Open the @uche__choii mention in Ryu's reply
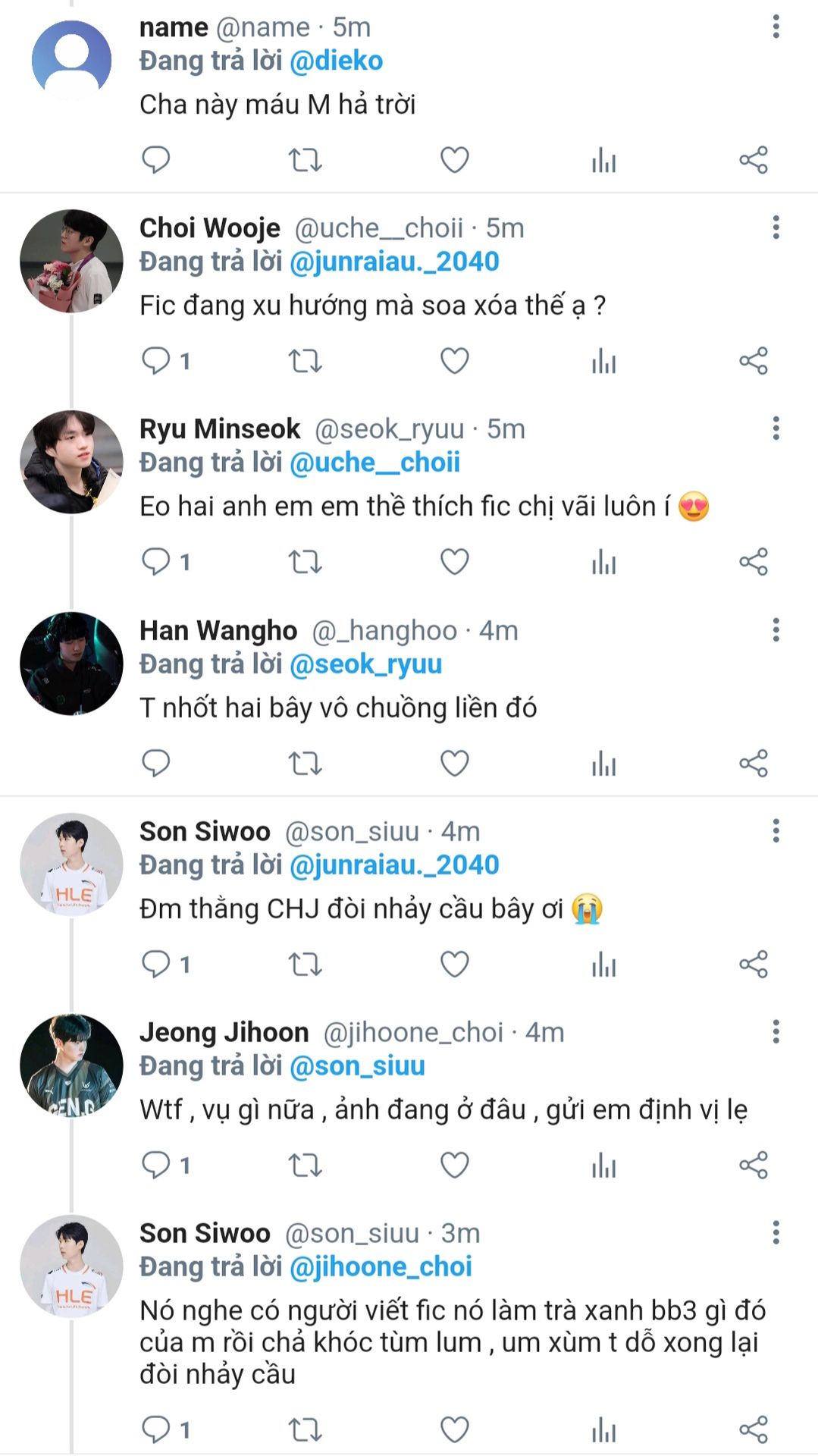Viewport: 818px width, 1456px height. pos(375,463)
